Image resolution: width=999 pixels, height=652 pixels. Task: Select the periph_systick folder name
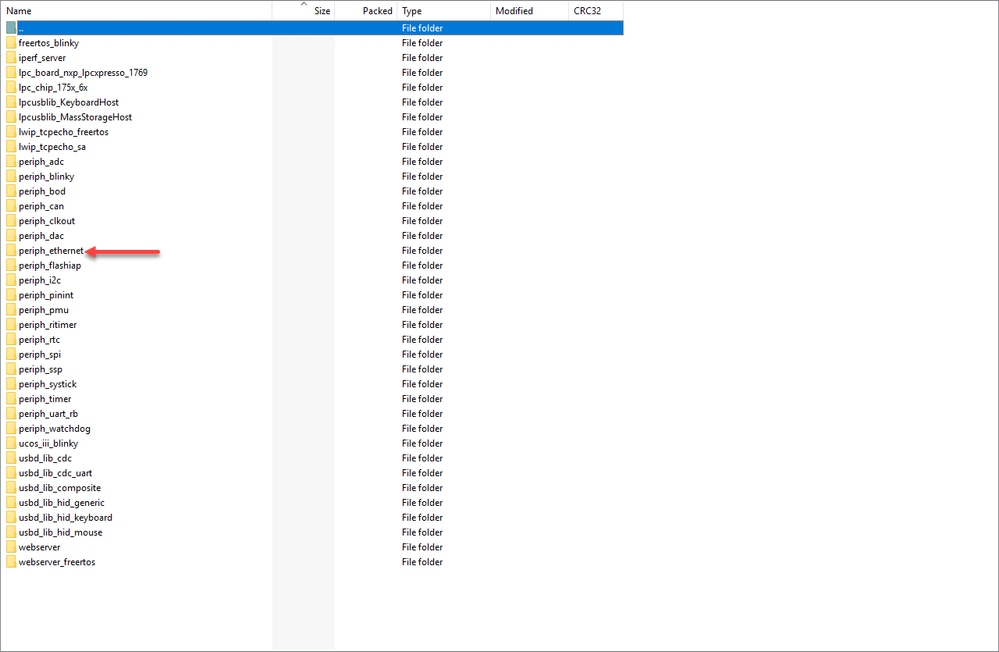point(47,384)
